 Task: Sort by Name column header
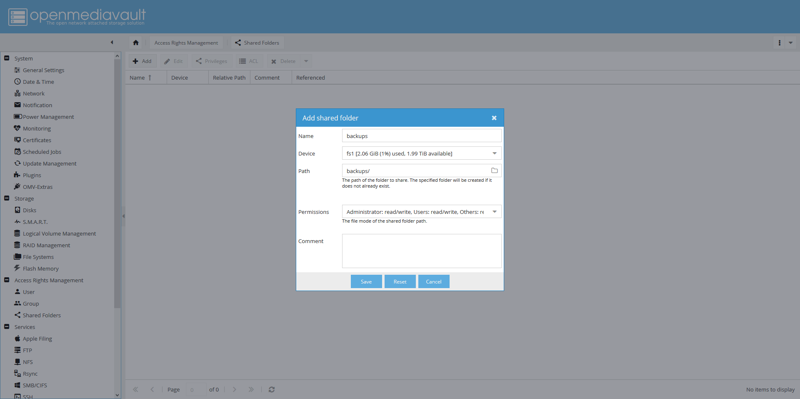(146, 78)
